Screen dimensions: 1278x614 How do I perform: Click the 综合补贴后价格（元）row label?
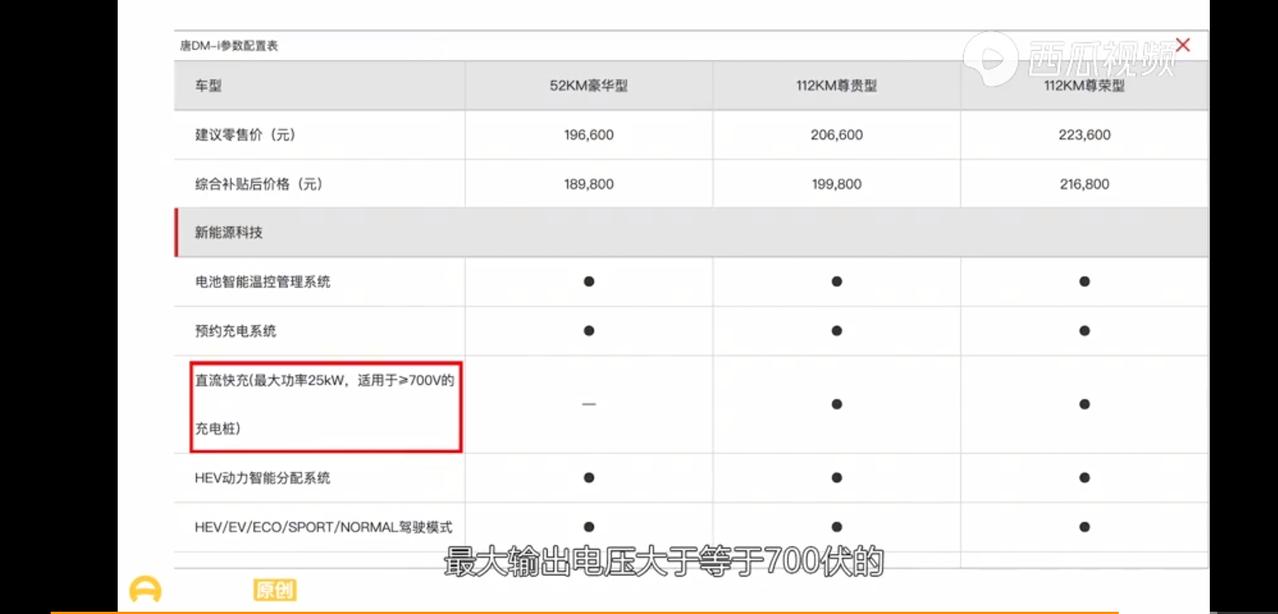(259, 184)
